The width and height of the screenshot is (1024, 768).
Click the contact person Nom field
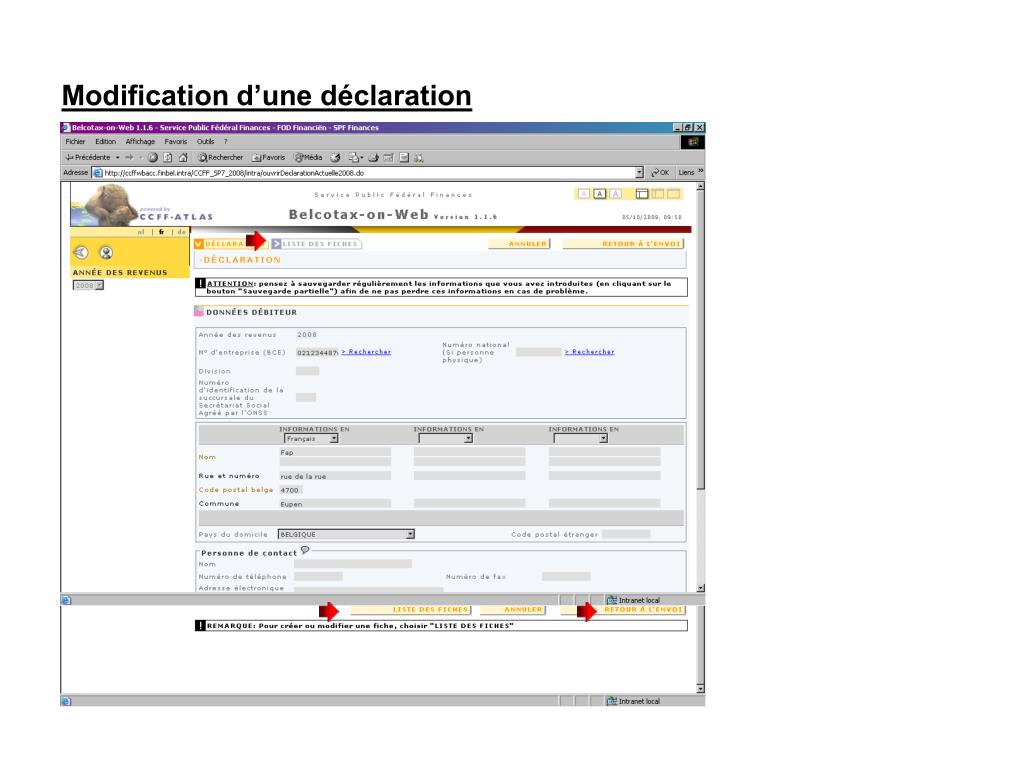coord(353,564)
